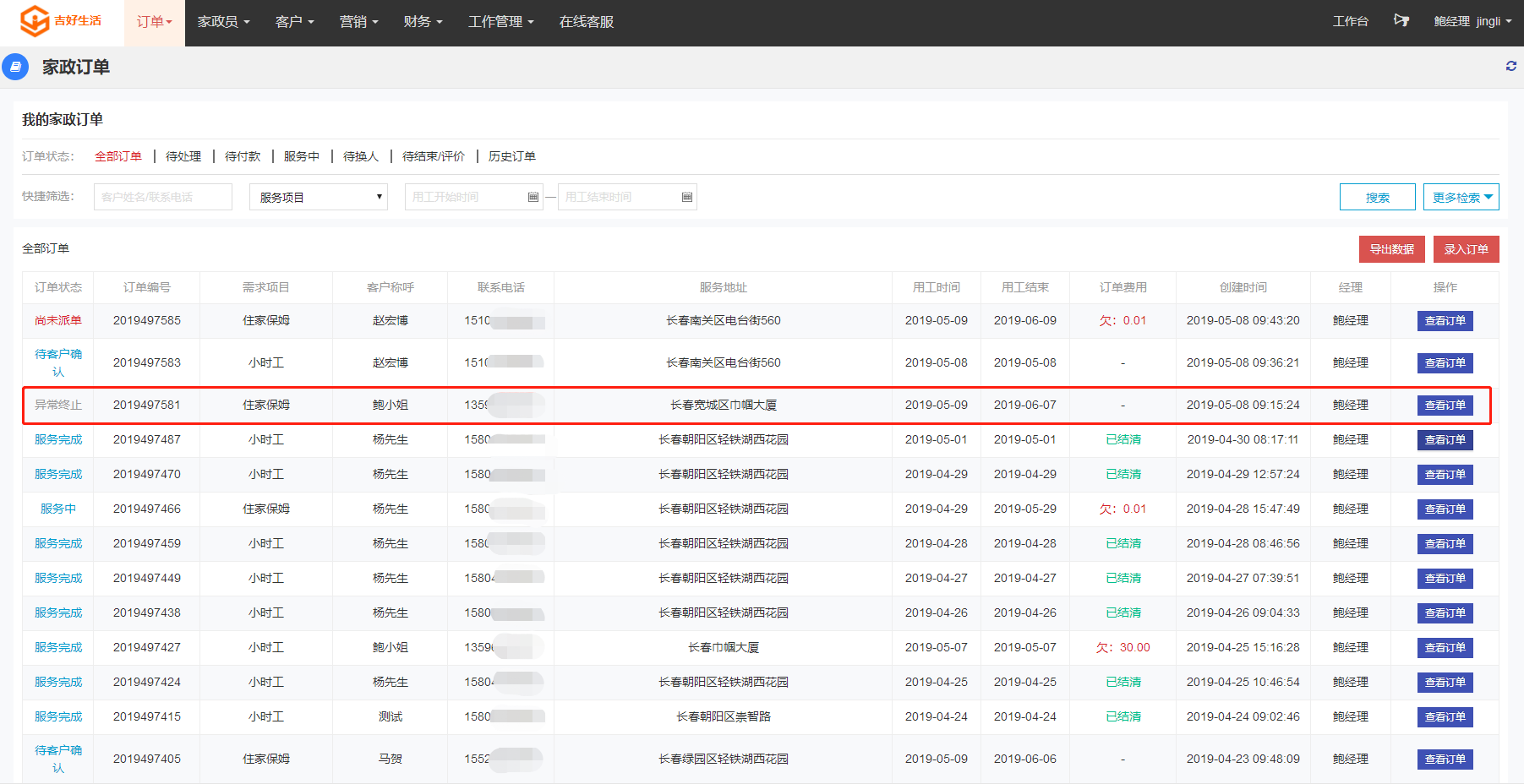Click 服务中 status of order 2019497466
Viewport: 1524px width, 784px height.
(58, 509)
